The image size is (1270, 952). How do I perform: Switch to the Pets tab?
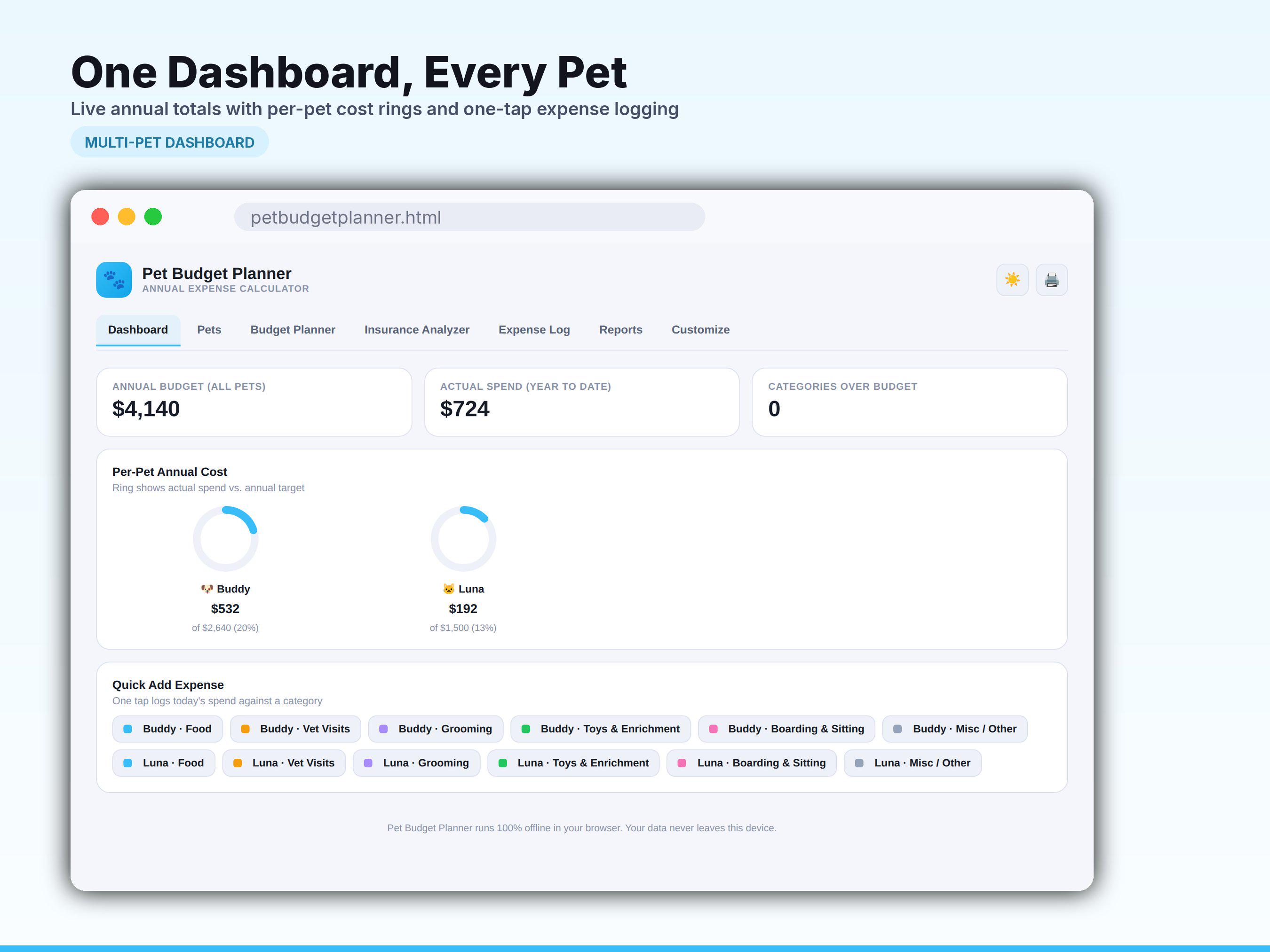click(209, 330)
